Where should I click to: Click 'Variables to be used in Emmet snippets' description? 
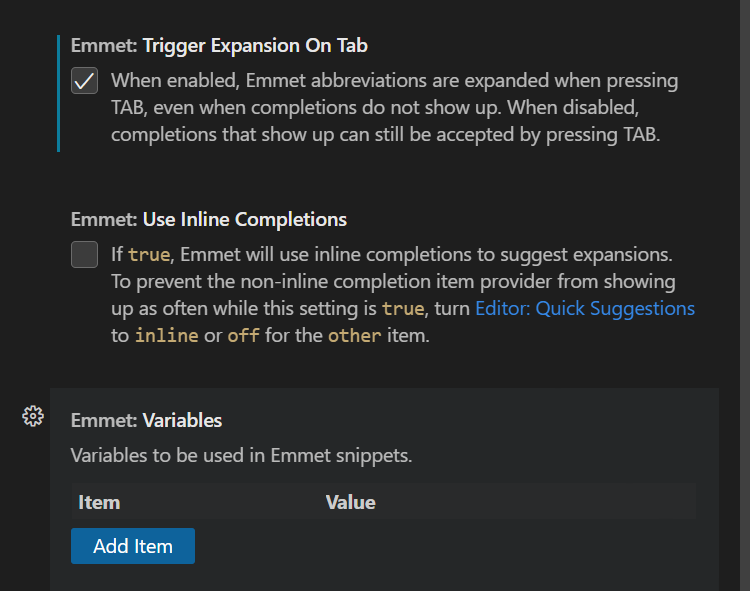241,455
